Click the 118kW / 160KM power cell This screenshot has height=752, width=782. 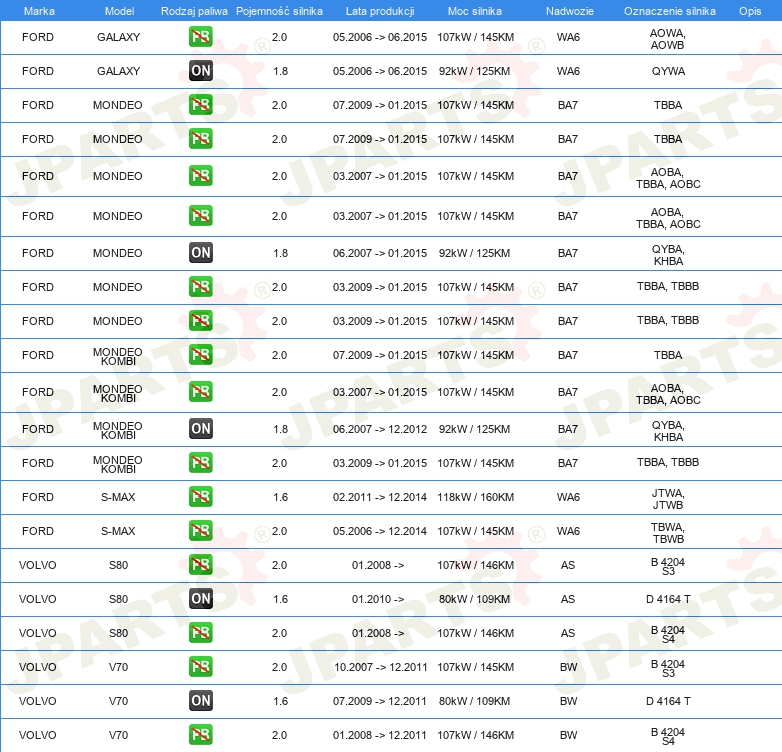[x=475, y=497]
